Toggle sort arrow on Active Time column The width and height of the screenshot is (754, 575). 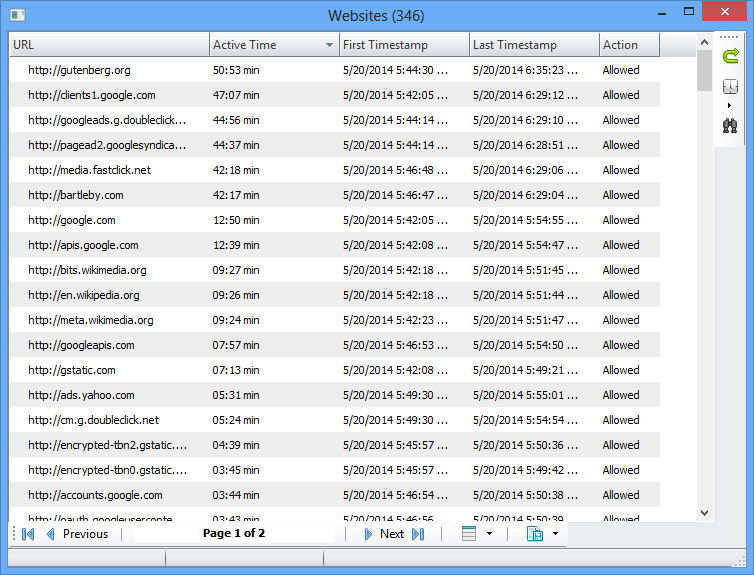tap(329, 45)
